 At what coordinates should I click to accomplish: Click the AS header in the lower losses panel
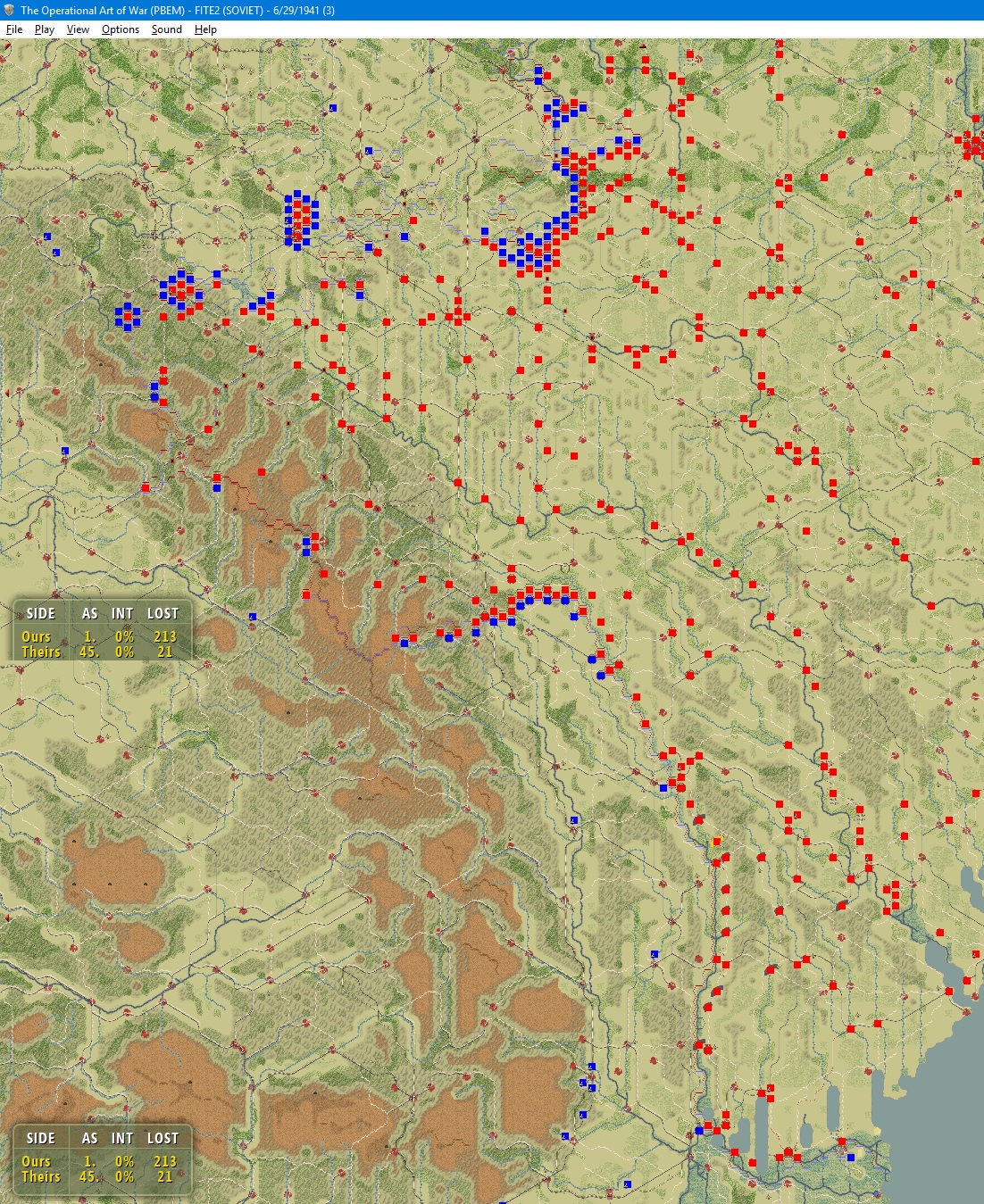click(x=89, y=1139)
